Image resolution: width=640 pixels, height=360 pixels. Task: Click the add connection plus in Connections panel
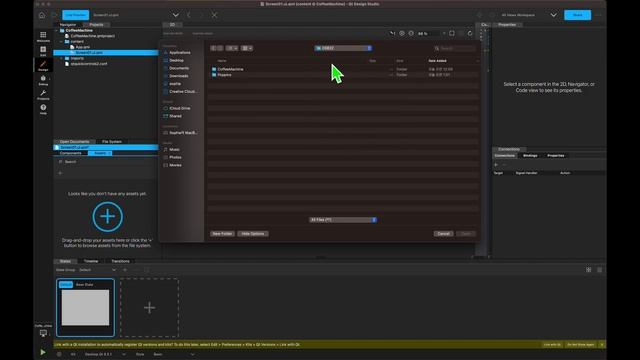[x=496, y=164]
